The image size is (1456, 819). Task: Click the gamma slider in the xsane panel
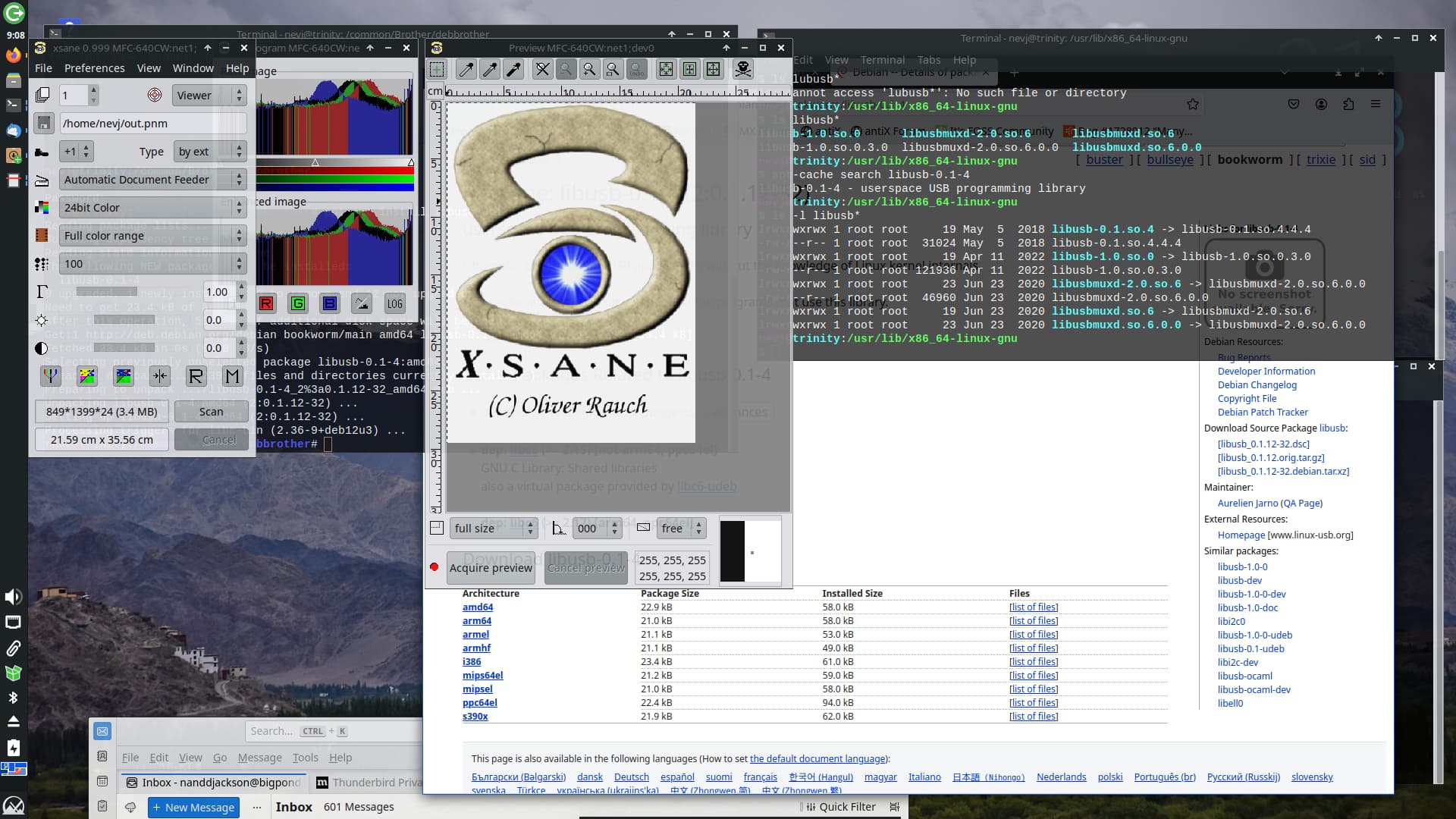coord(108,291)
